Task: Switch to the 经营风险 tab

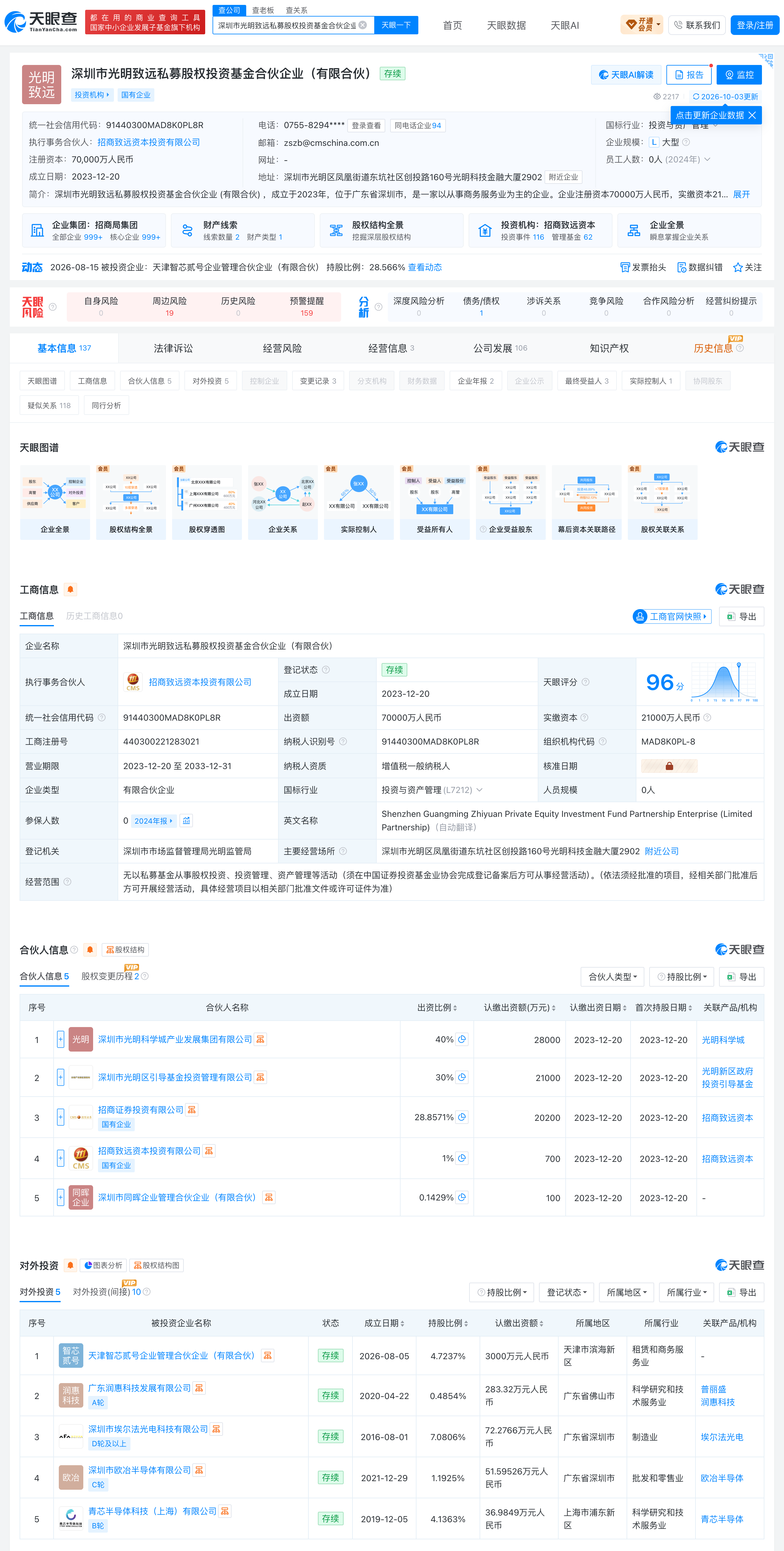Action: [x=282, y=348]
